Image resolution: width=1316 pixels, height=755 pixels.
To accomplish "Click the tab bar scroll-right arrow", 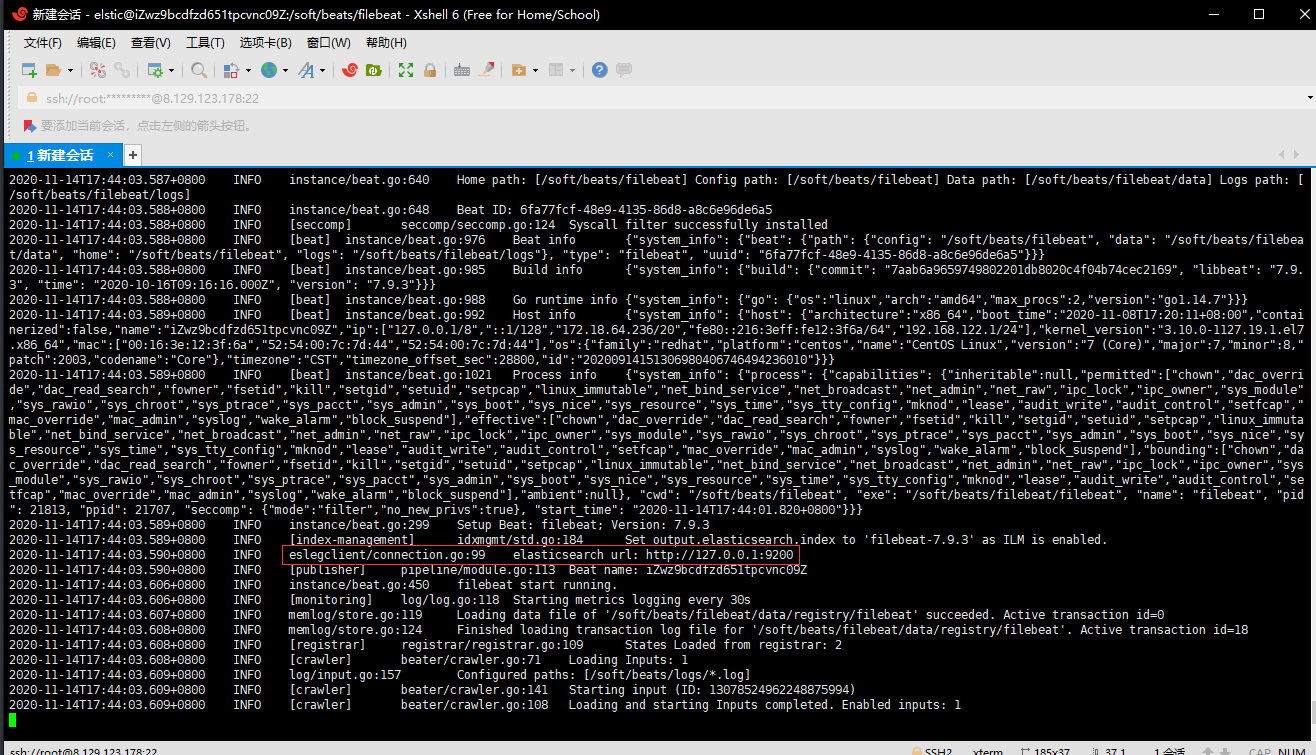I will coord(1295,155).
